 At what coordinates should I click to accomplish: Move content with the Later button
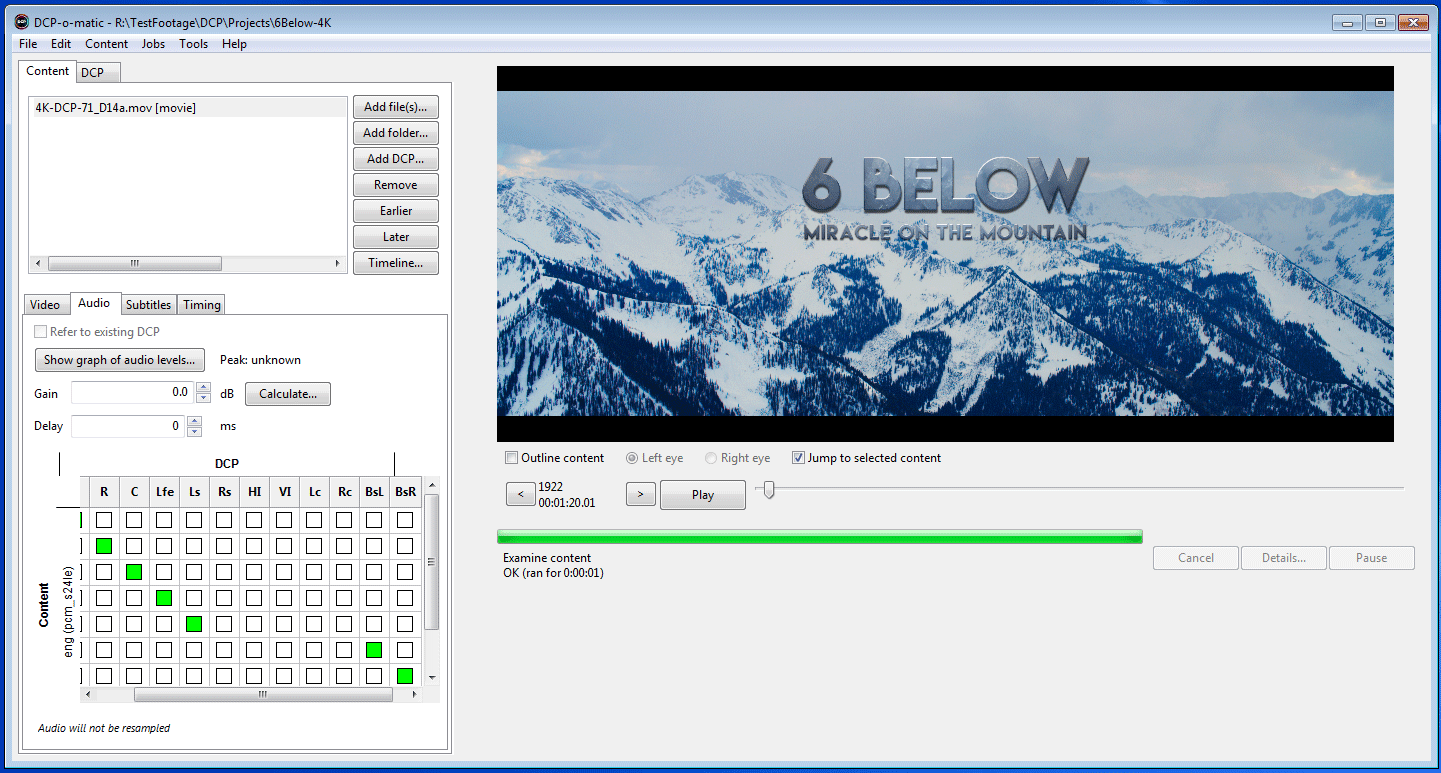tap(395, 237)
